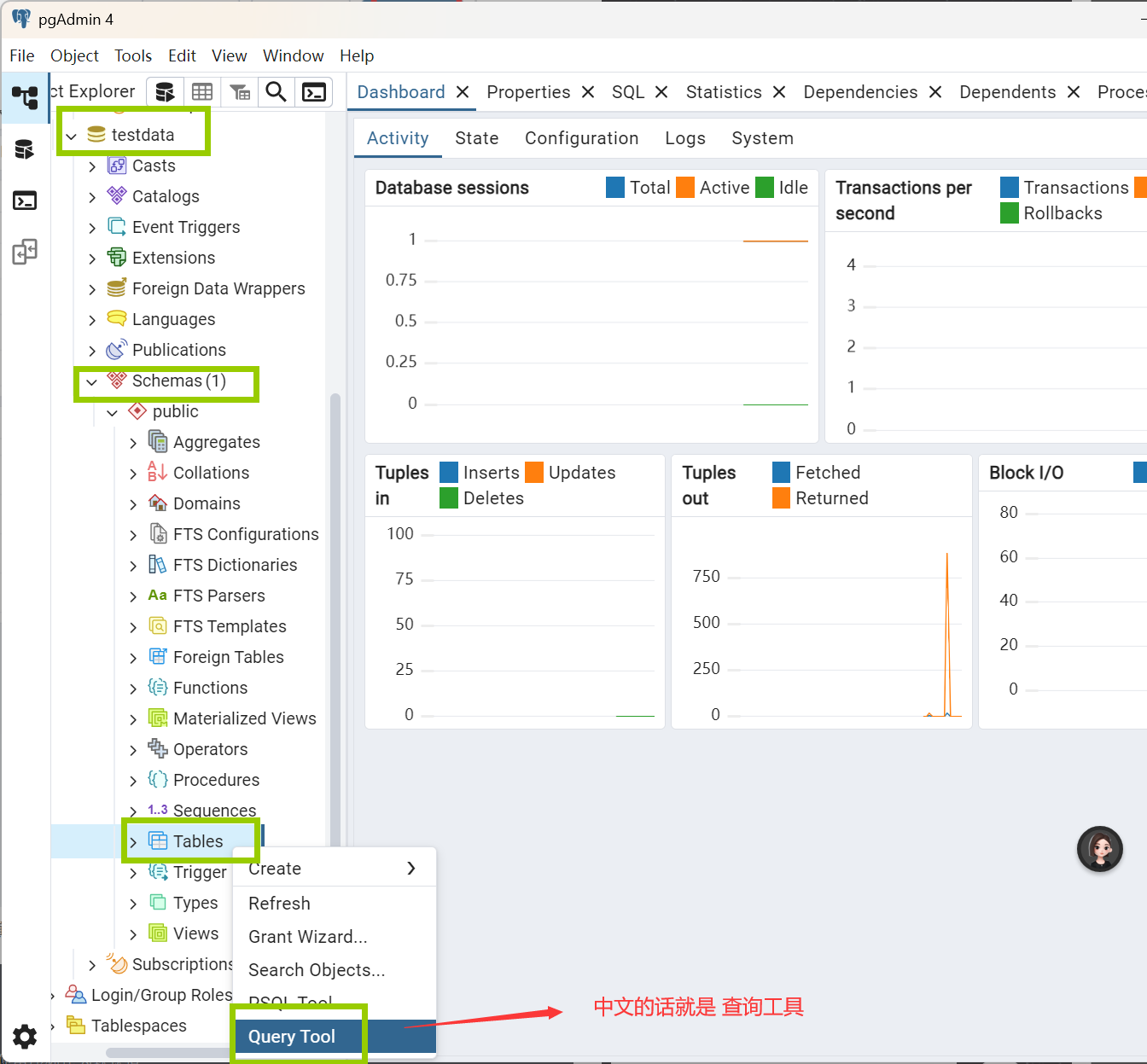Click the Languages node icon
1147x1064 pixels.
tap(117, 319)
